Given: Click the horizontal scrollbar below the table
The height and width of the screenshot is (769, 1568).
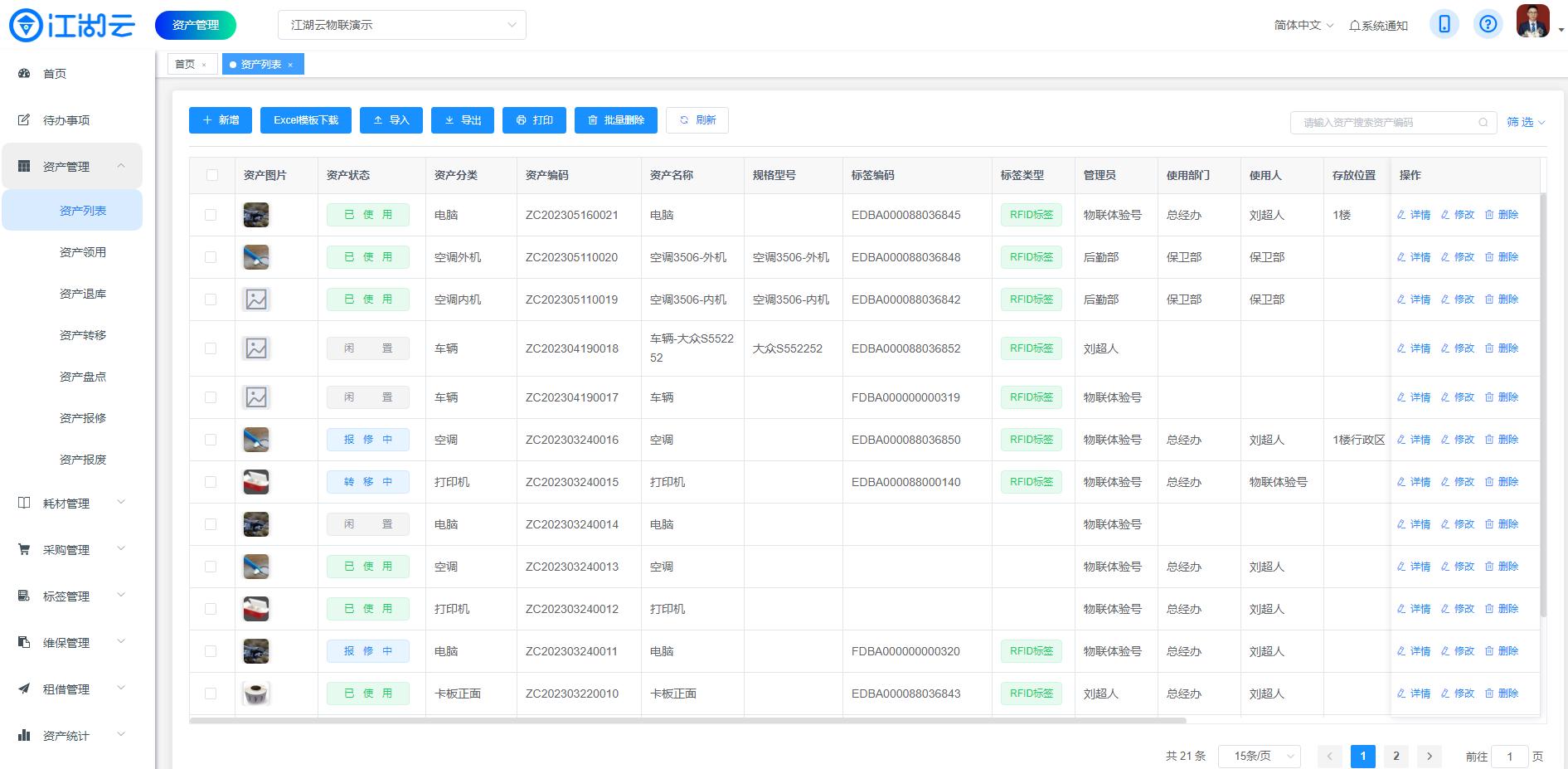Looking at the screenshot, I should click(688, 720).
